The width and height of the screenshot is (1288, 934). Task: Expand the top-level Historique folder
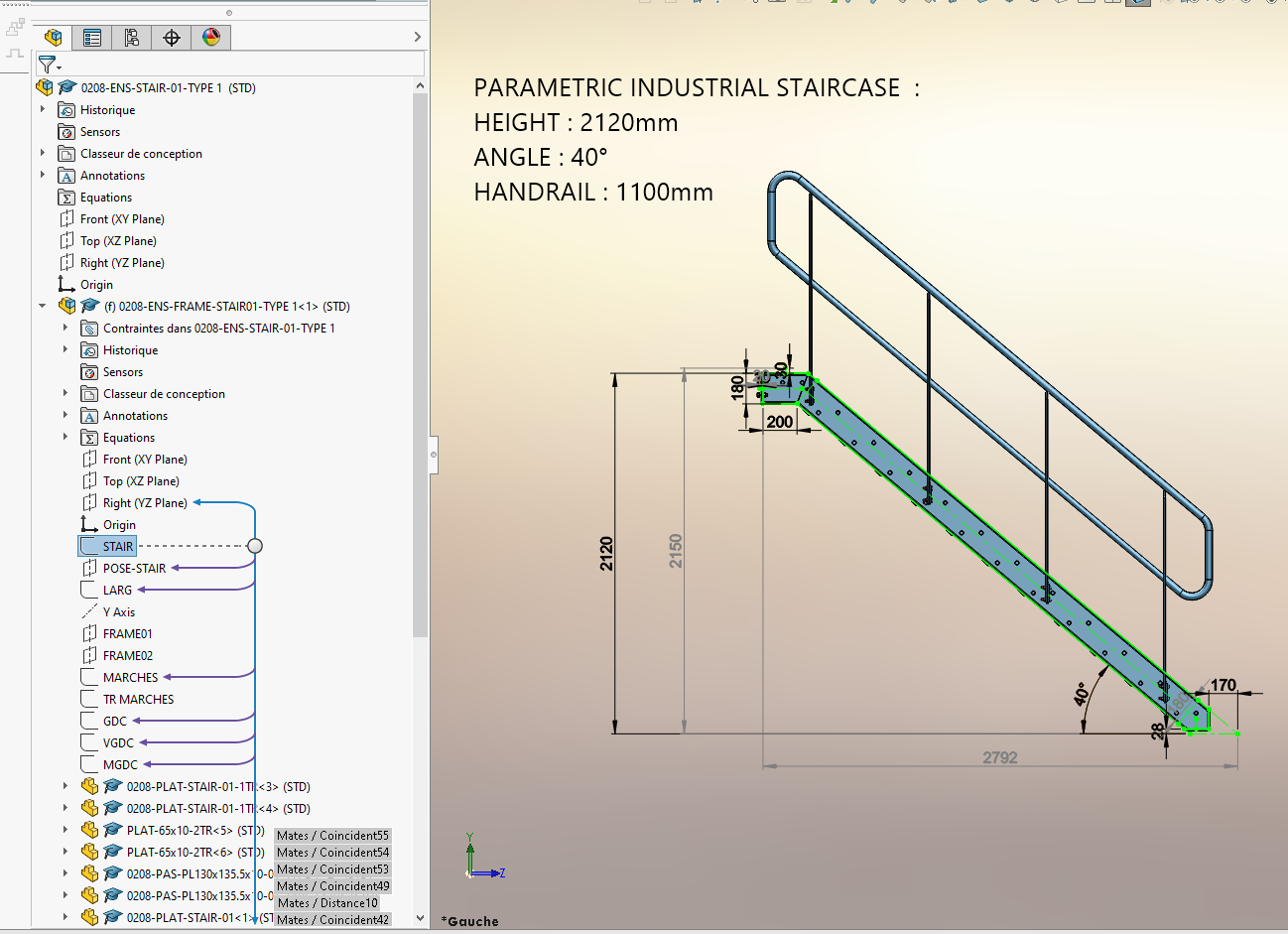[x=43, y=109]
